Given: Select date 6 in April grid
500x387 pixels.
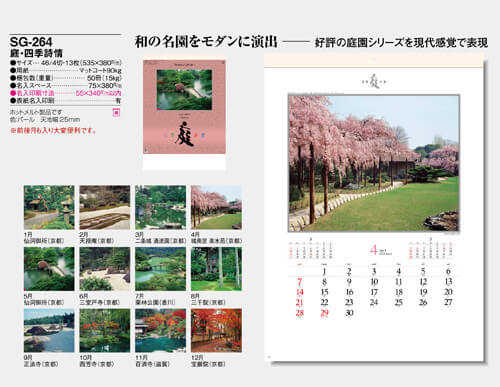Looking at the screenshot, I should tap(448, 272).
